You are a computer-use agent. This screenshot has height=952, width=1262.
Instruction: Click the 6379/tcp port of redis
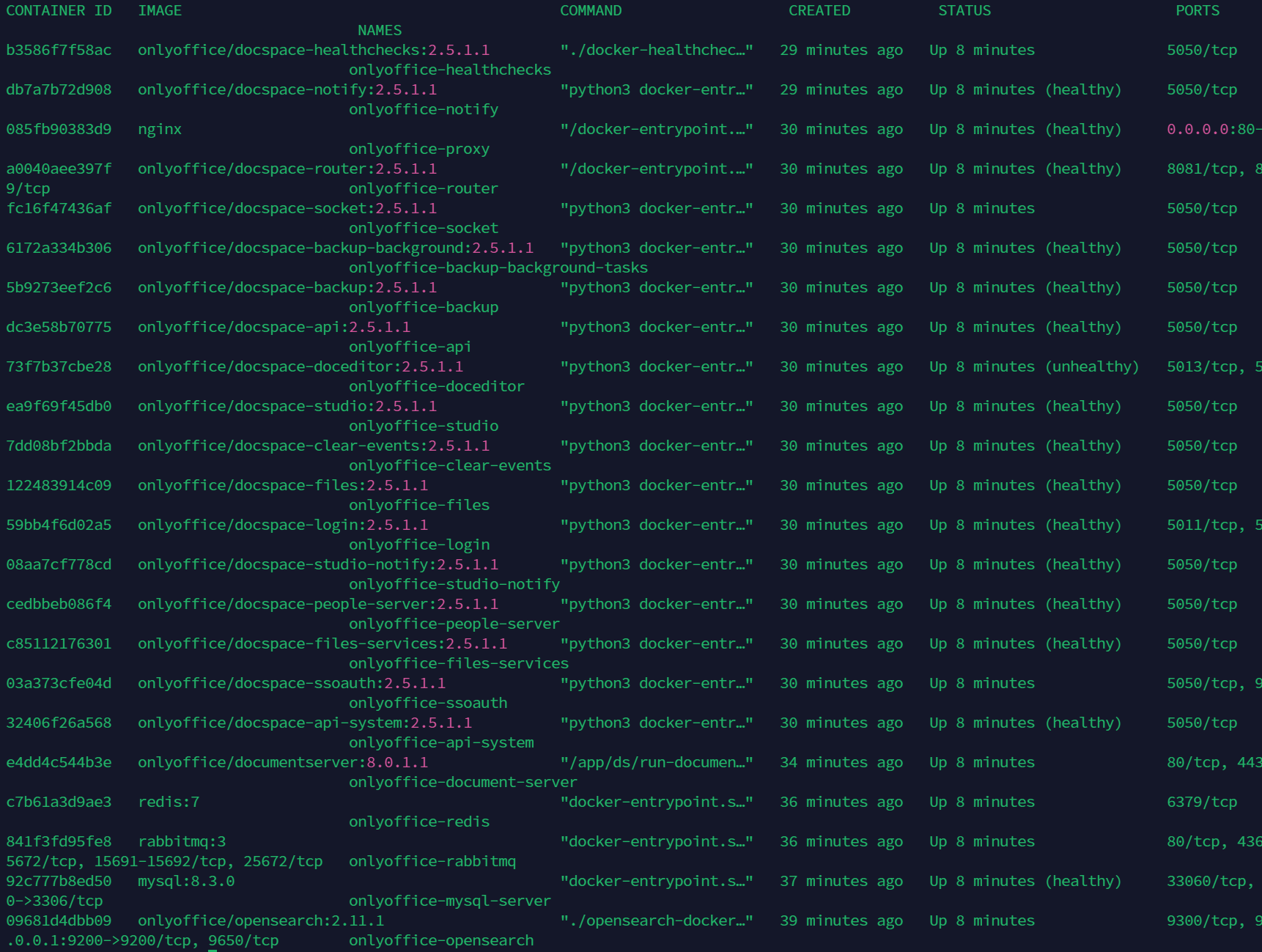(x=1202, y=802)
